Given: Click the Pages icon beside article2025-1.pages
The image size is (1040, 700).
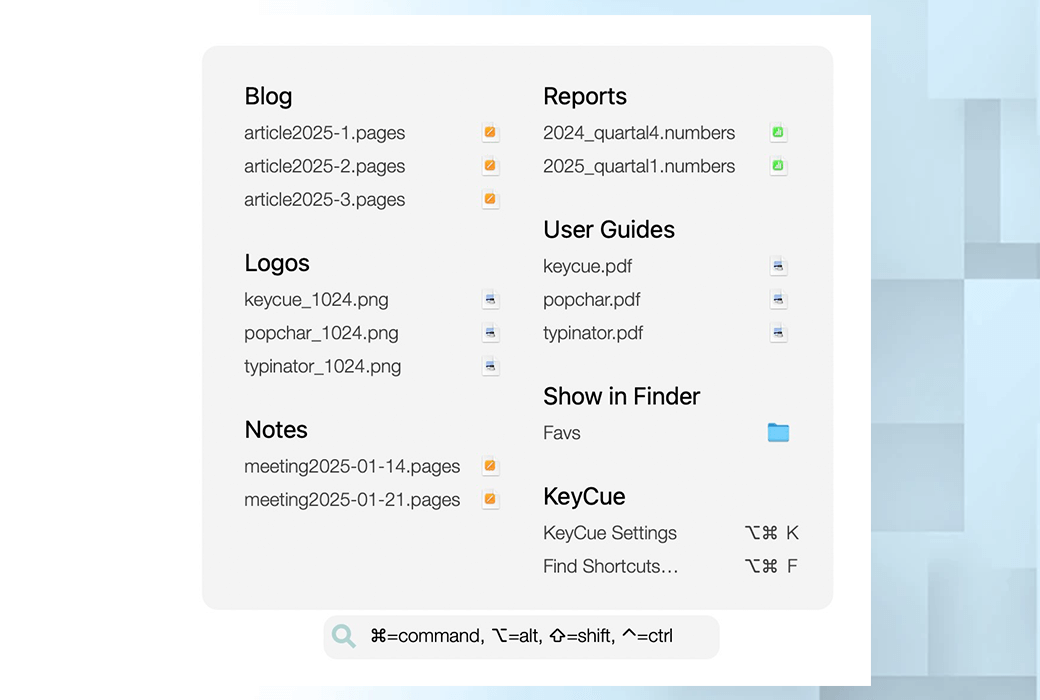Looking at the screenshot, I should [x=490, y=132].
